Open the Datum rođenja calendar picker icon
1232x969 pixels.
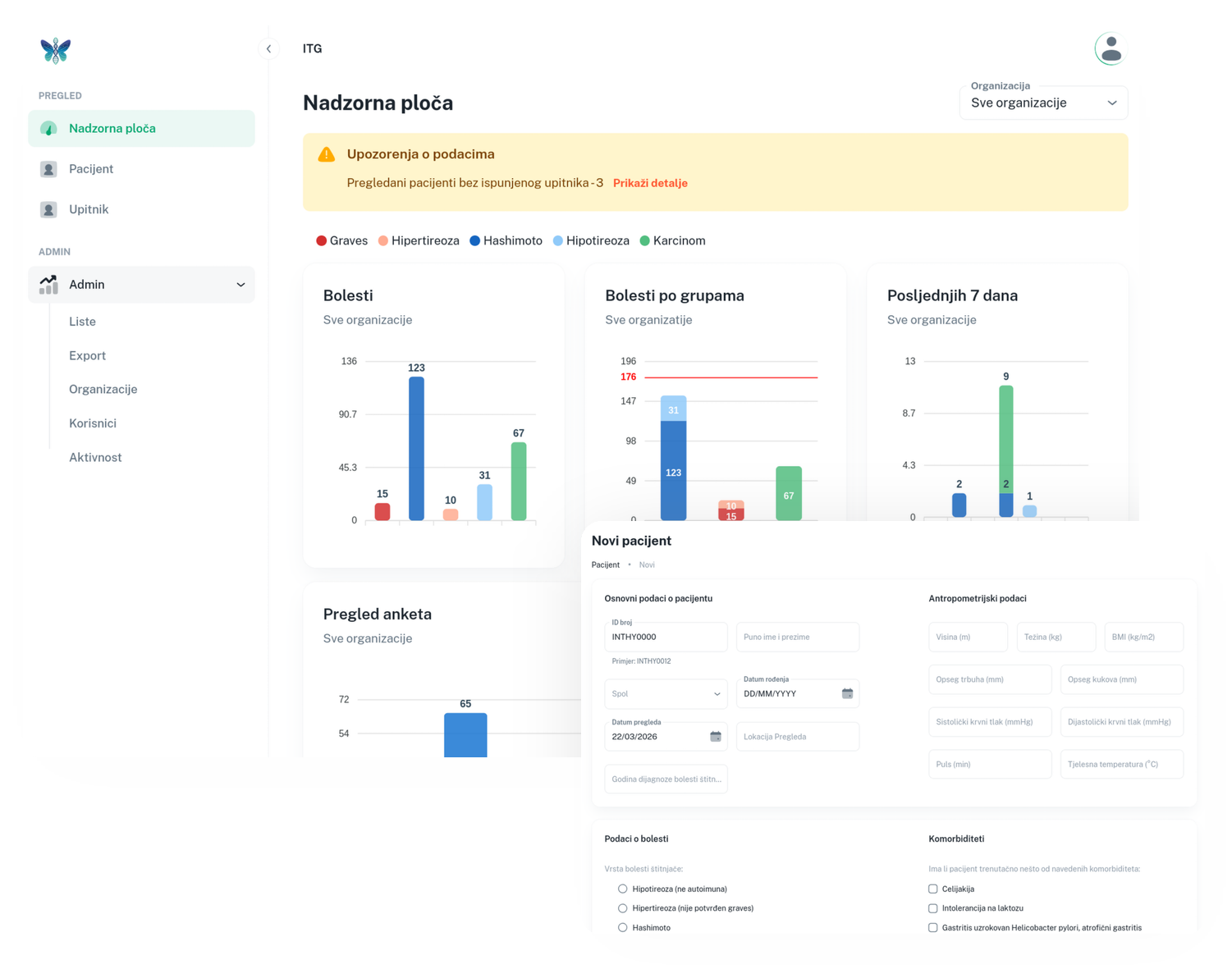[847, 694]
